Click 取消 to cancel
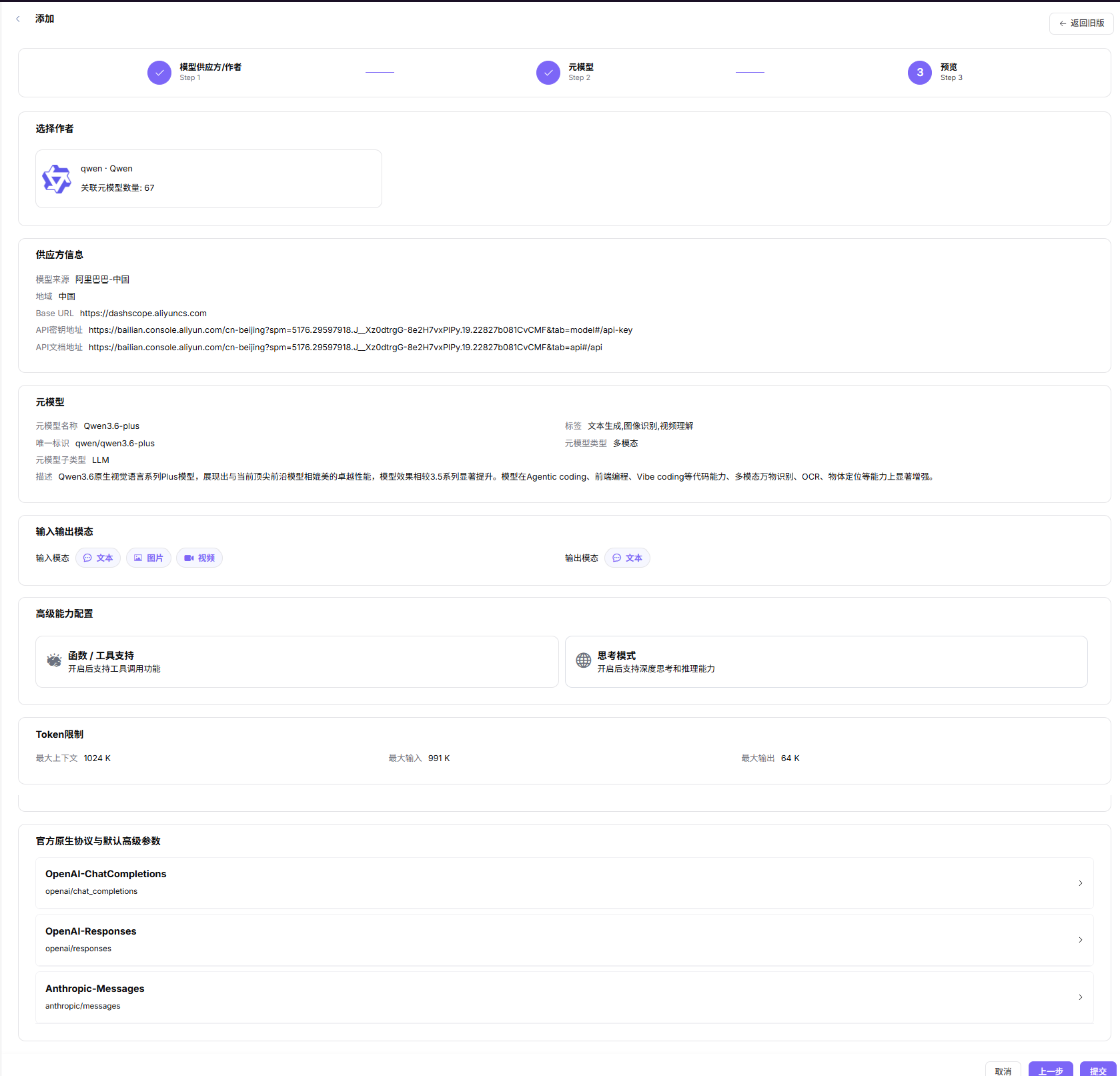Image resolution: width=1120 pixels, height=1076 pixels. pyautogui.click(x=1003, y=1069)
